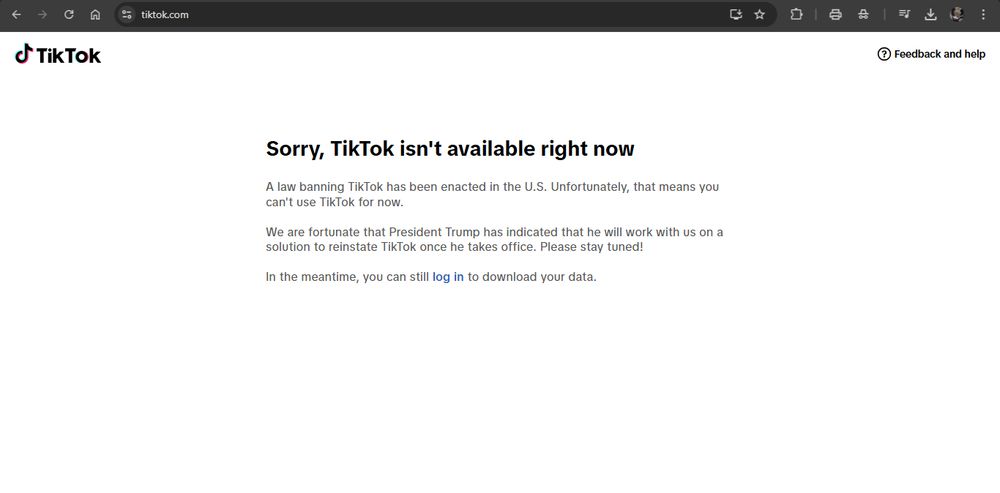
Task: Reload the tiktok.com page
Action: 69,14
